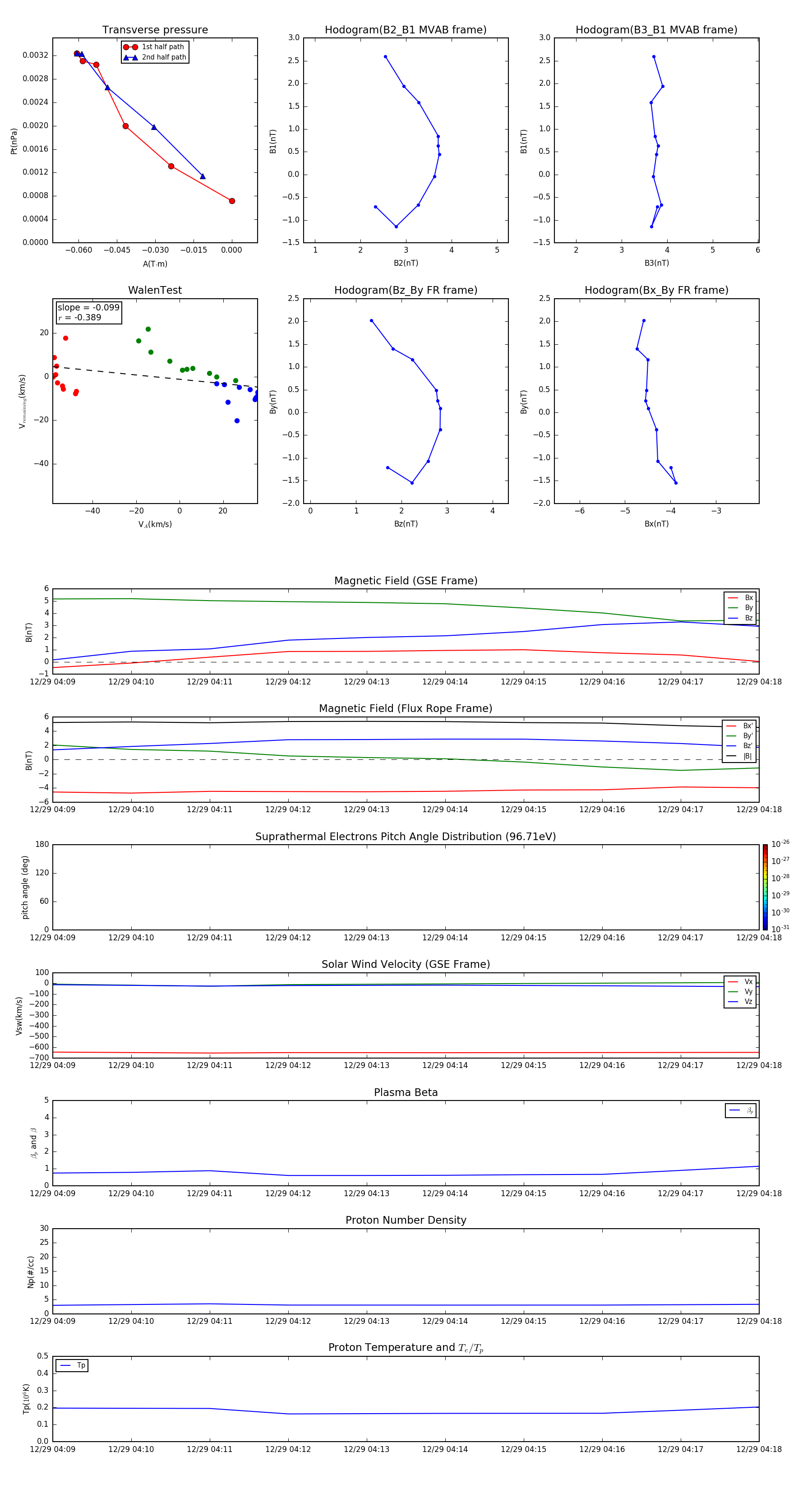Click the Plasma Beta legend box
This screenshot has width=812, height=1489.
click(740, 1110)
